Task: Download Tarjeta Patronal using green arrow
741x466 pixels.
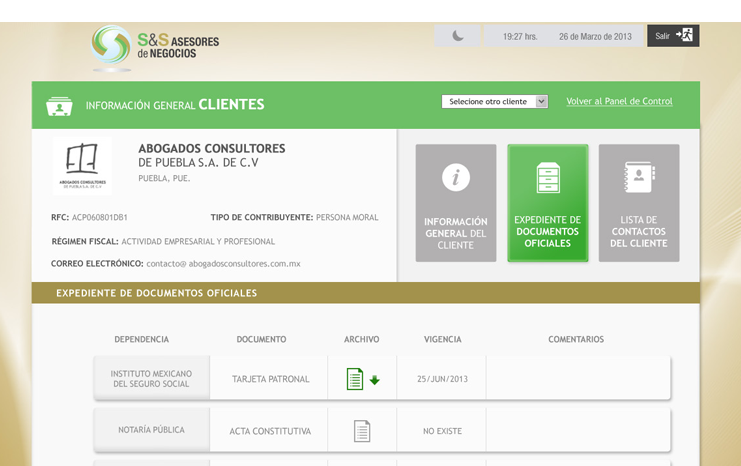Action: (x=375, y=380)
